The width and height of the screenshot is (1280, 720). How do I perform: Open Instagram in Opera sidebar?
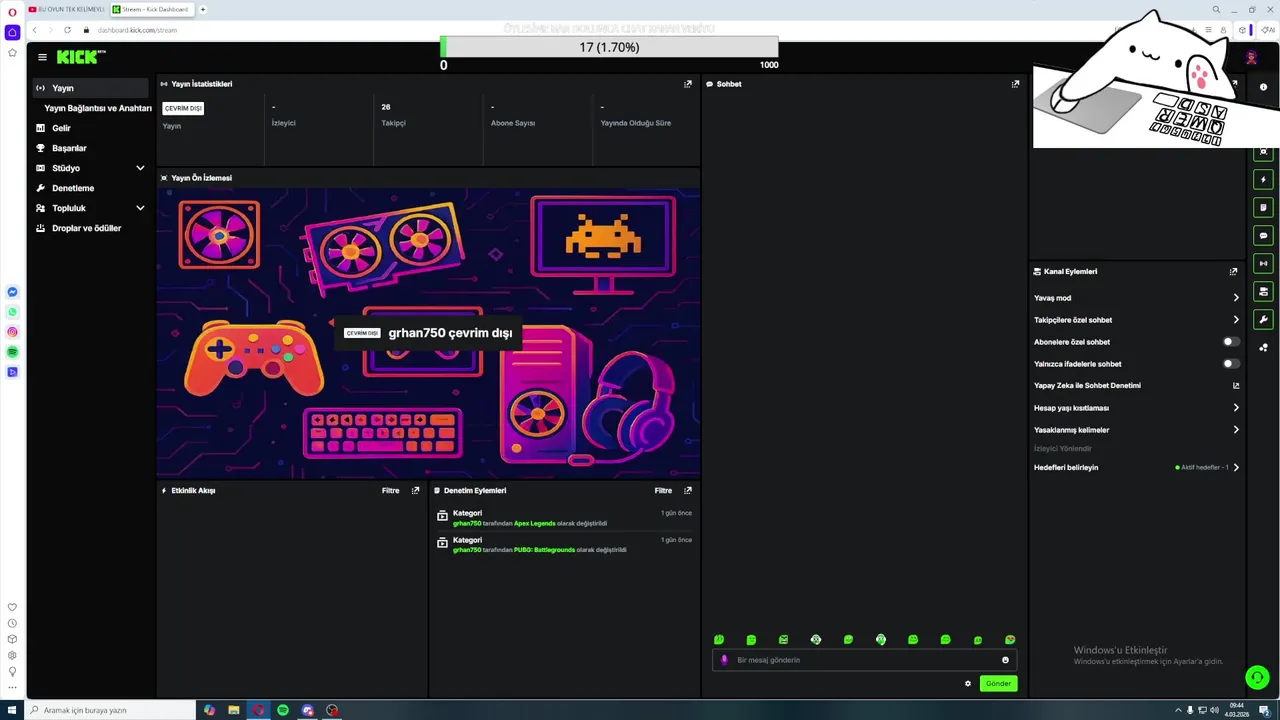pos(12,332)
